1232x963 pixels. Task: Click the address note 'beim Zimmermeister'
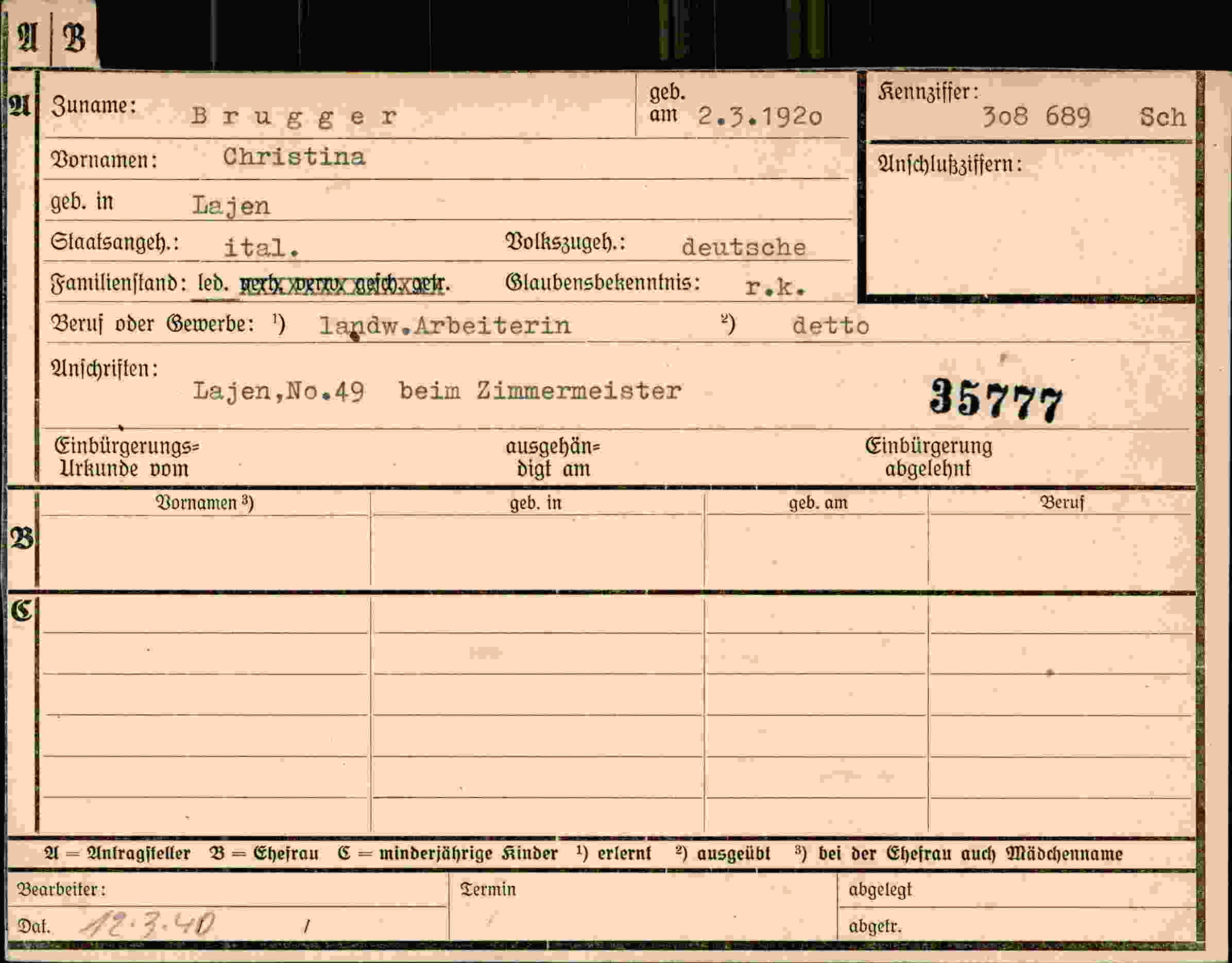(540, 390)
